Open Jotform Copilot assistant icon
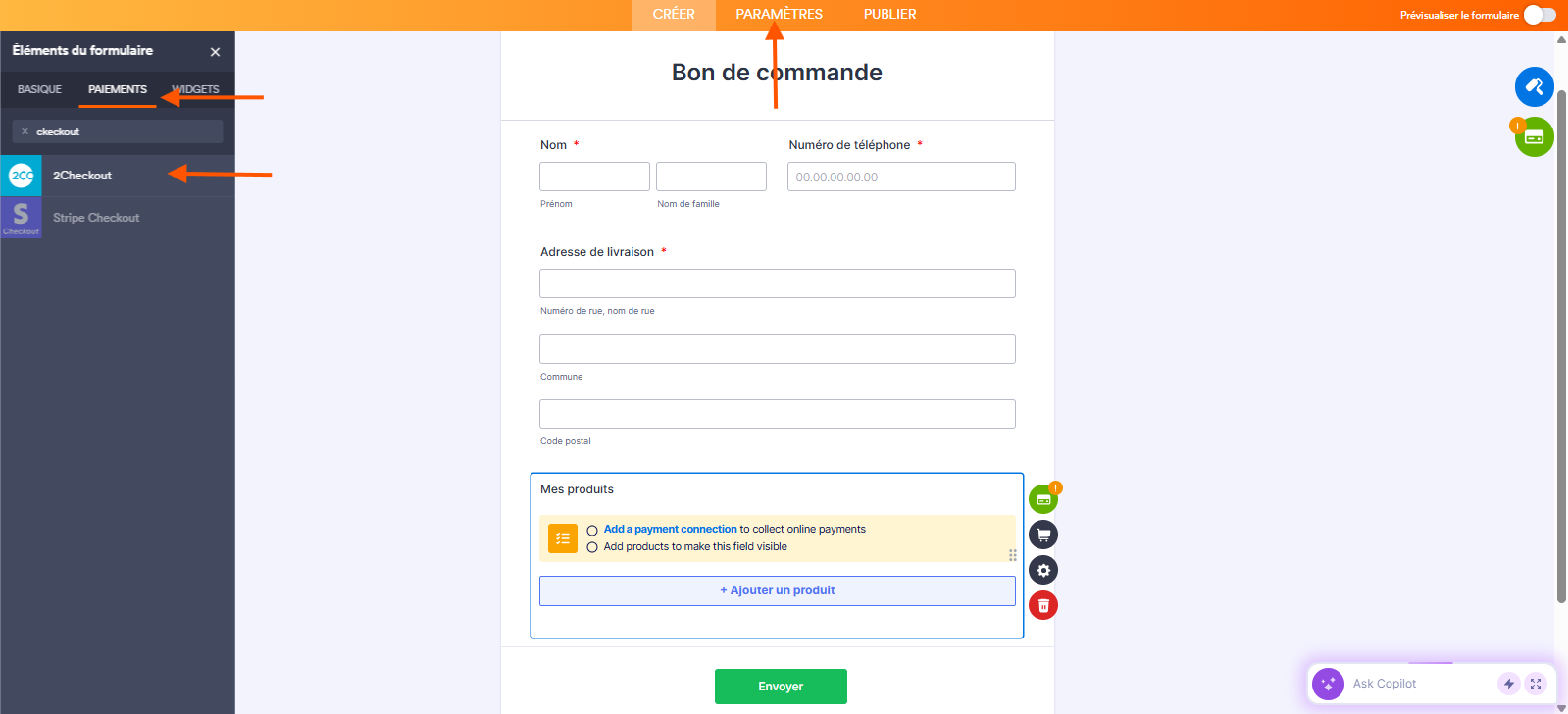 [1328, 683]
